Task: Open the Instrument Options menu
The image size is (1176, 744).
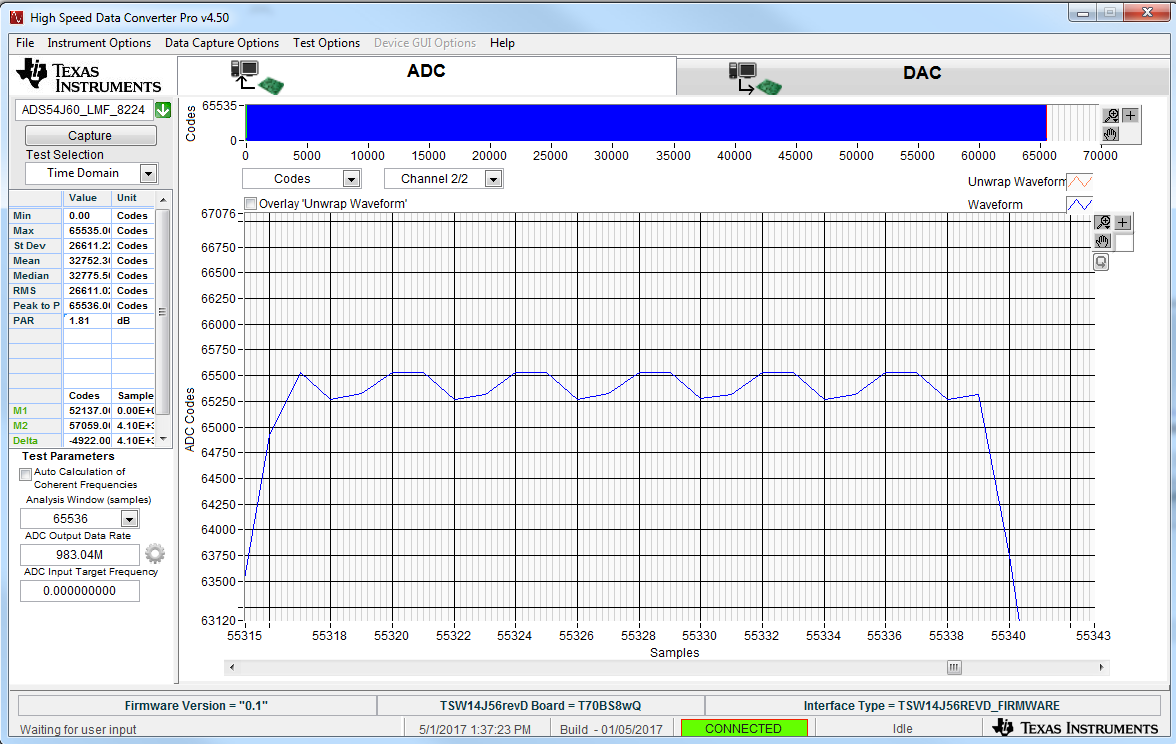Action: tap(99, 43)
